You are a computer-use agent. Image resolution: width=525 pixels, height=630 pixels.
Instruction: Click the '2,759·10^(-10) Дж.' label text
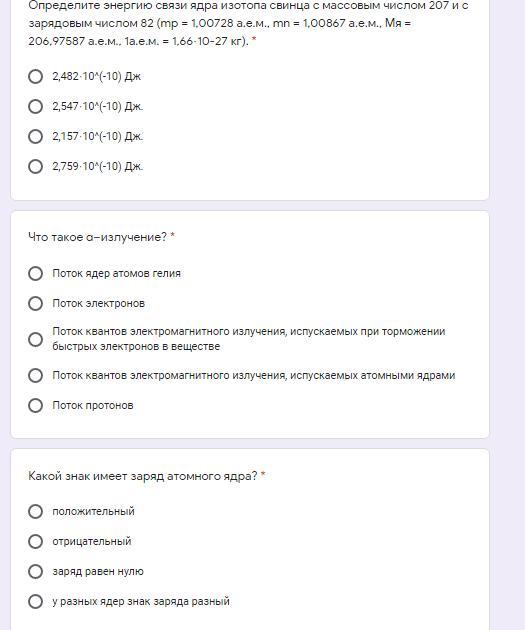[98, 166]
